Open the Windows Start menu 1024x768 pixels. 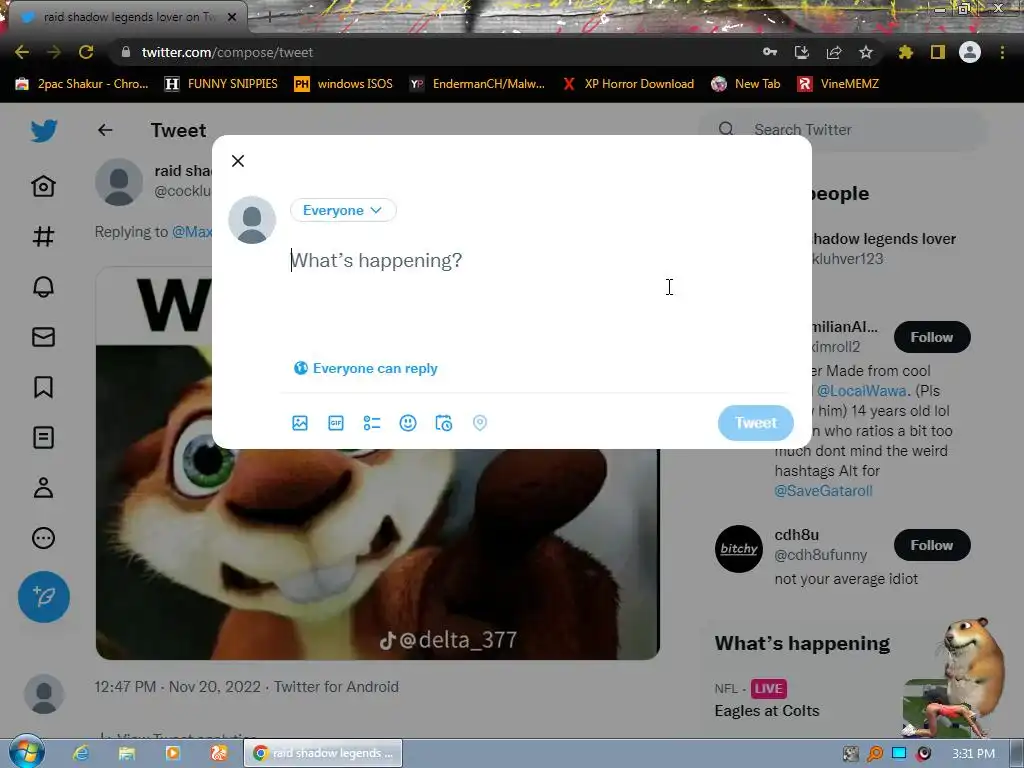pyautogui.click(x=26, y=752)
